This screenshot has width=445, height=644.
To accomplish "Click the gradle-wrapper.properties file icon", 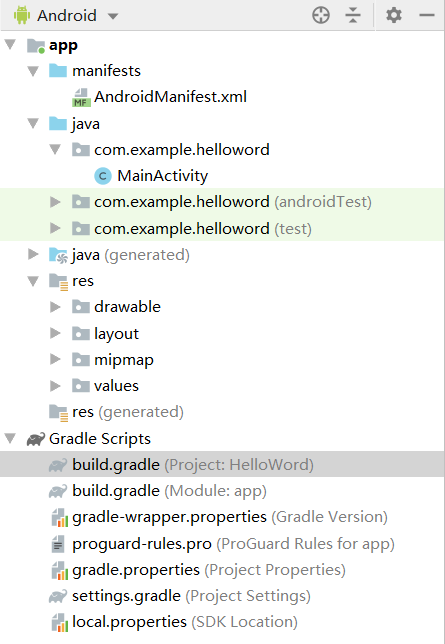I will click(60, 518).
